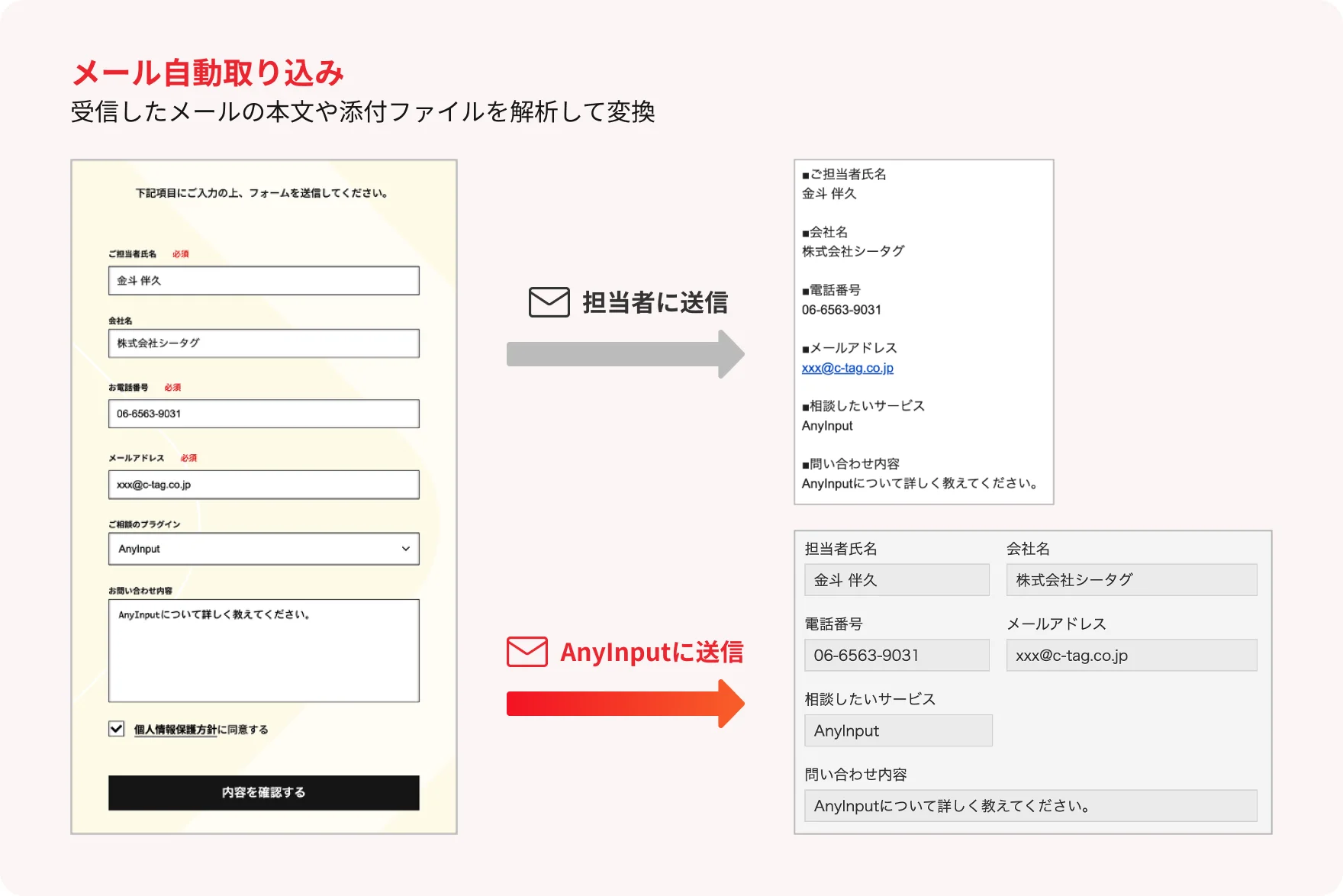Click the 電話番号 field in the AnyInput panel
This screenshot has width=1343, height=896.
[x=897, y=656]
